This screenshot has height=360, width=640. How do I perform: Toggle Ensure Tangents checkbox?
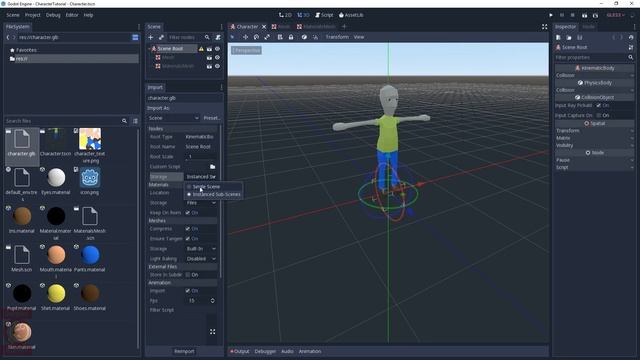[x=188, y=238]
